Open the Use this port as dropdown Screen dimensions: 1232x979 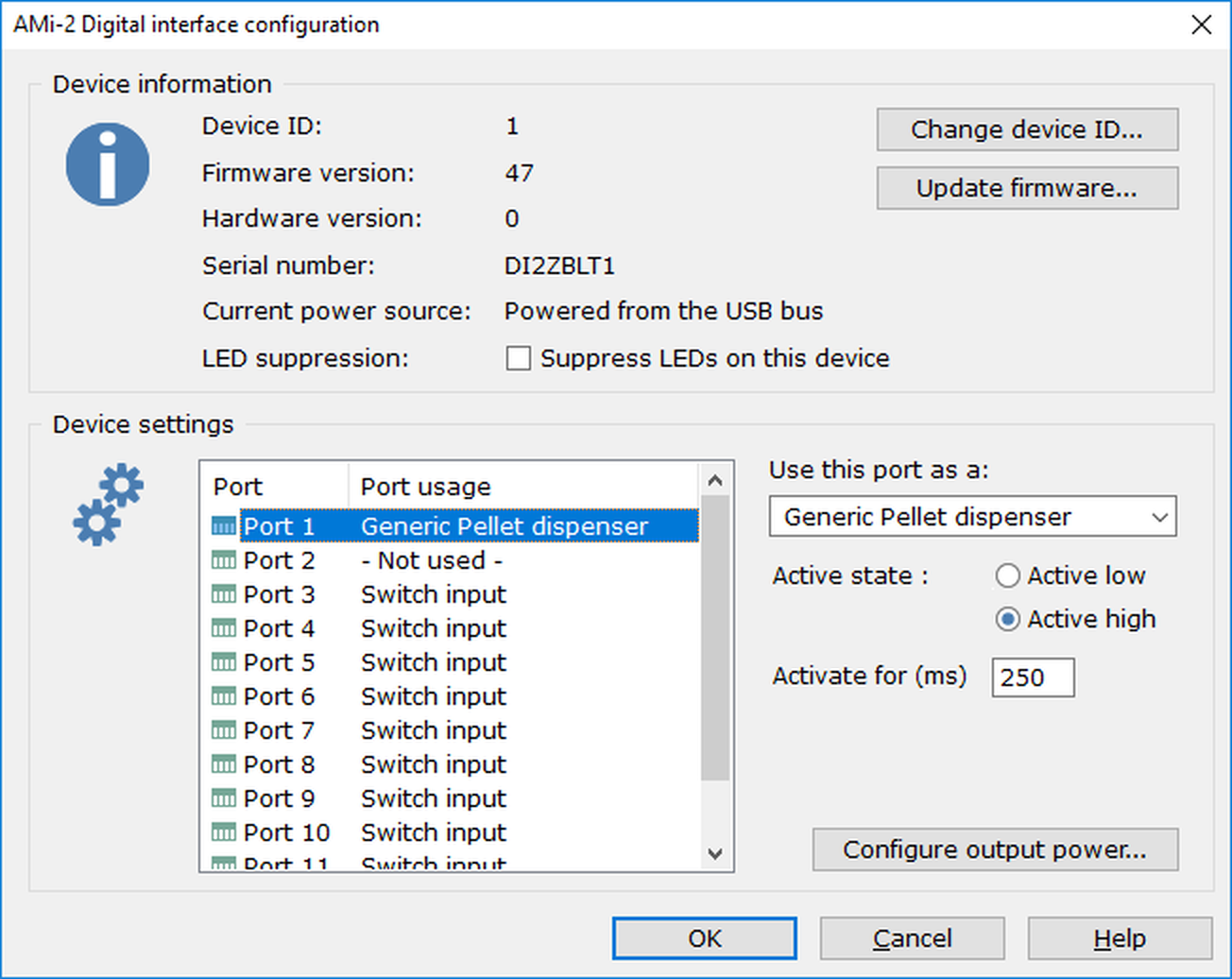[x=972, y=517]
